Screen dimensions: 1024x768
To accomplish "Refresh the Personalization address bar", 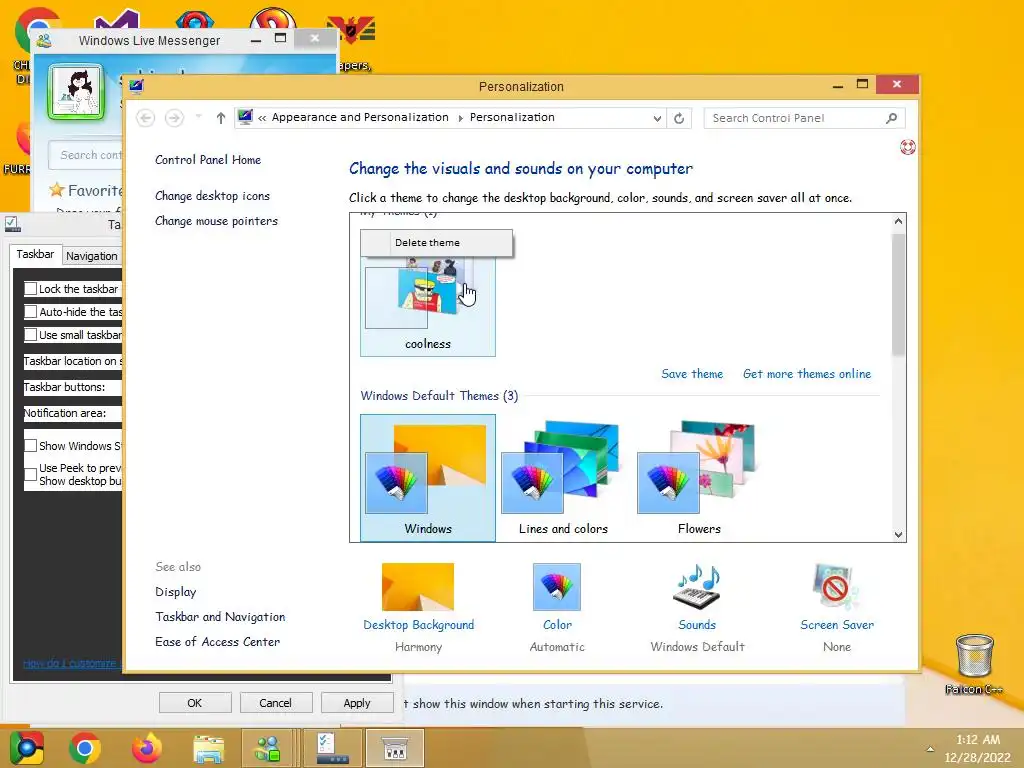I will [679, 118].
